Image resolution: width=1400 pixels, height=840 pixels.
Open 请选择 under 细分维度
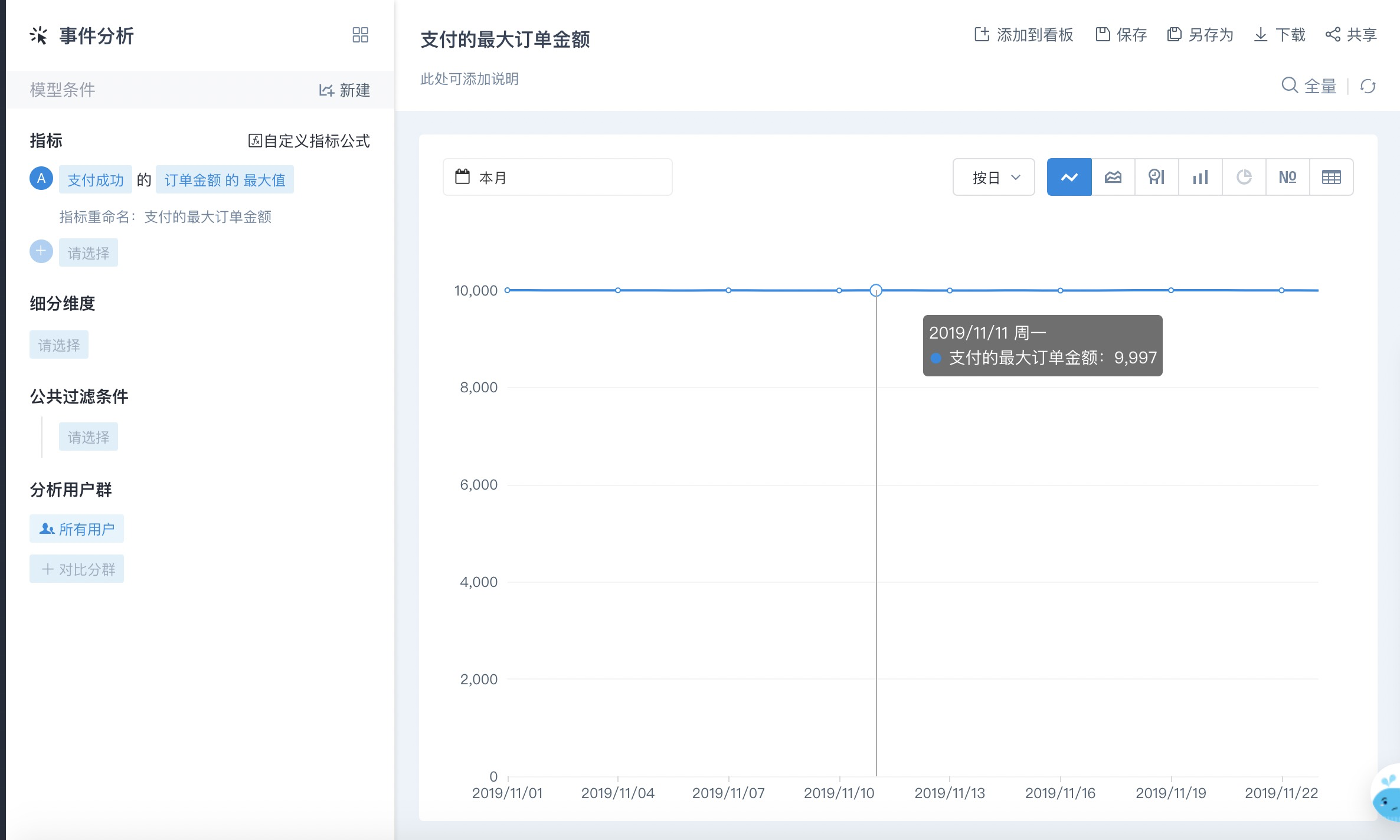(x=59, y=344)
